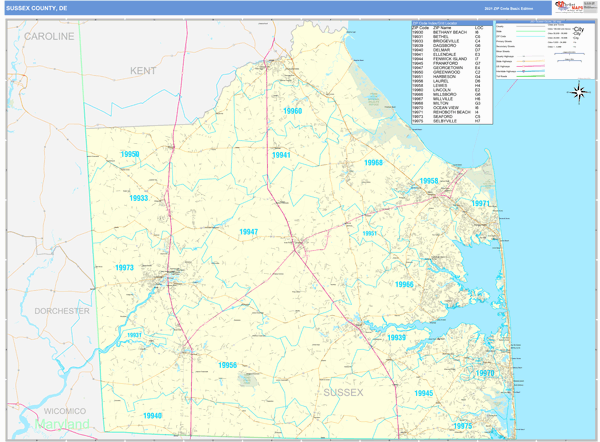Click the CAROLINE county label
Screen dimensions: 600x442
point(49,36)
